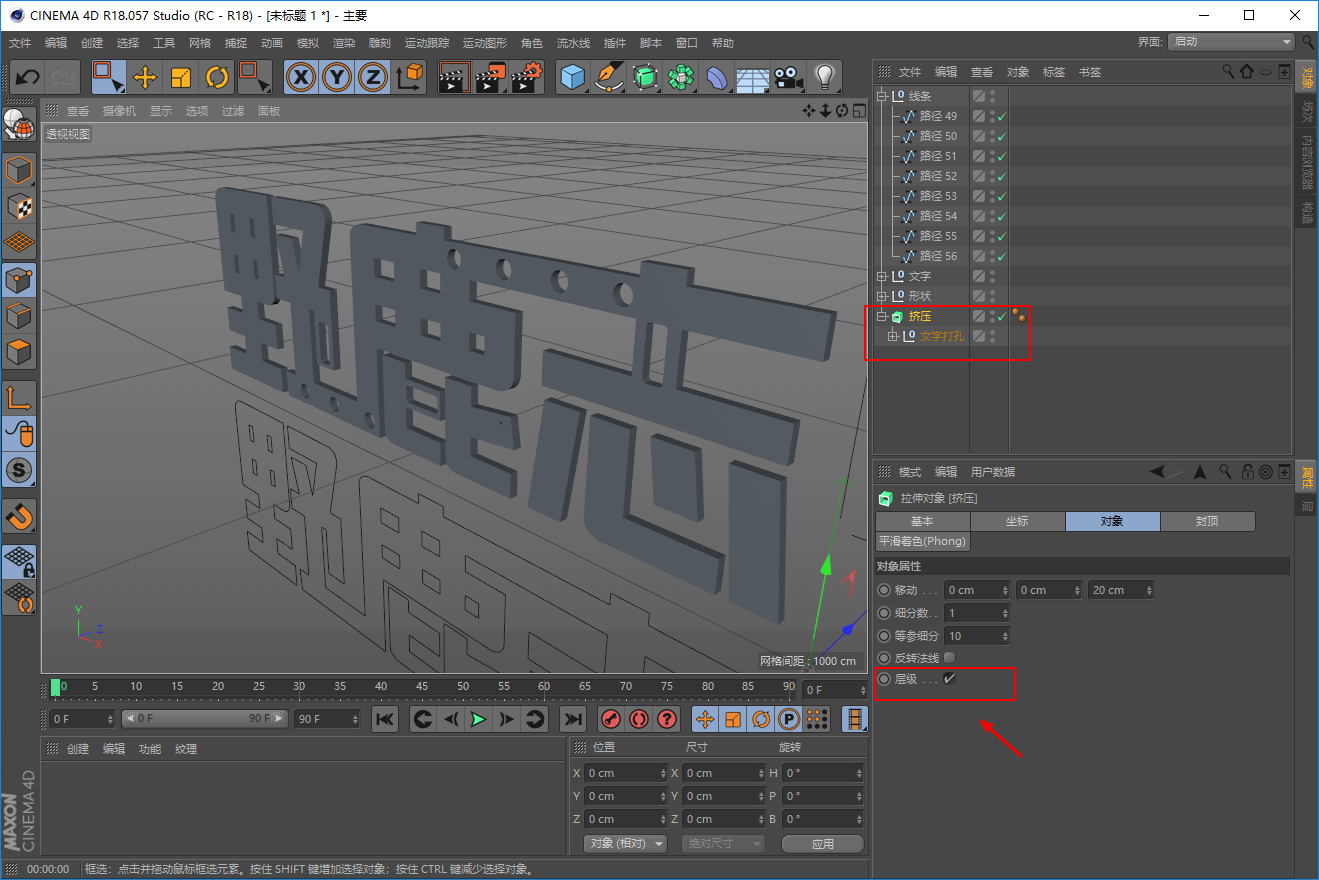Click the Light bulb icon

point(824,77)
